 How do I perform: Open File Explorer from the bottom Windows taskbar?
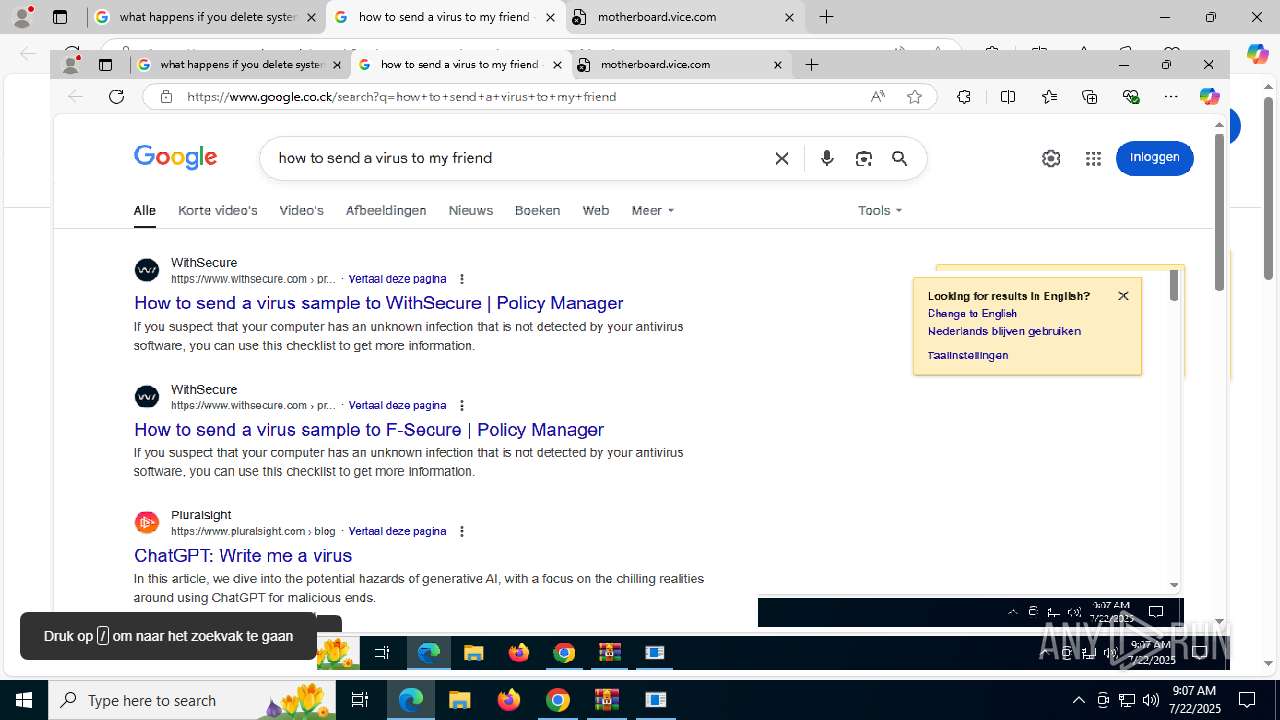460,700
